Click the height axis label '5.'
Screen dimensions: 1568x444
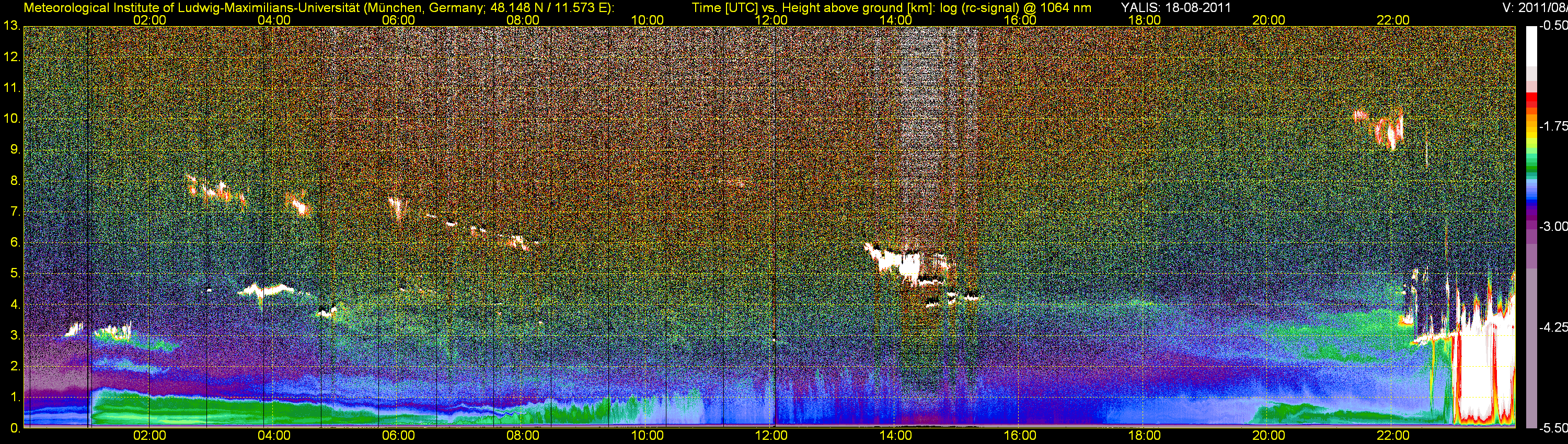click(x=15, y=274)
